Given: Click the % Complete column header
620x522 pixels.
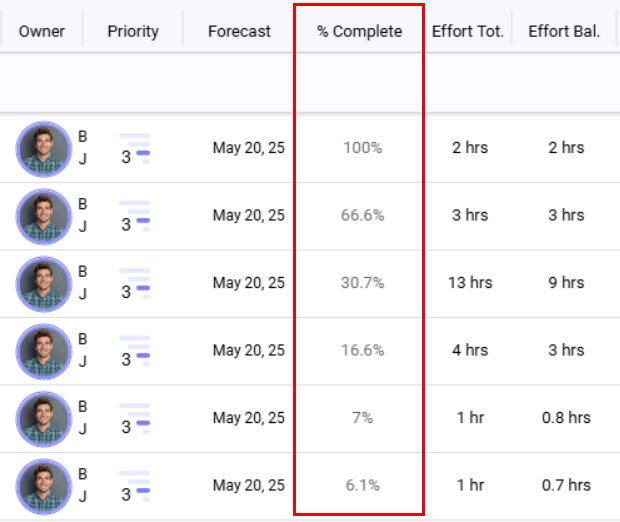Looking at the screenshot, I should click(359, 31).
